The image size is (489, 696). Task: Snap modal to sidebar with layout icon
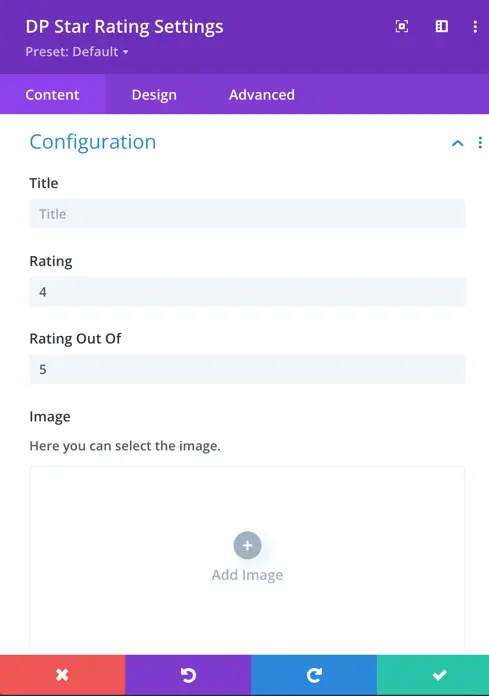(442, 27)
